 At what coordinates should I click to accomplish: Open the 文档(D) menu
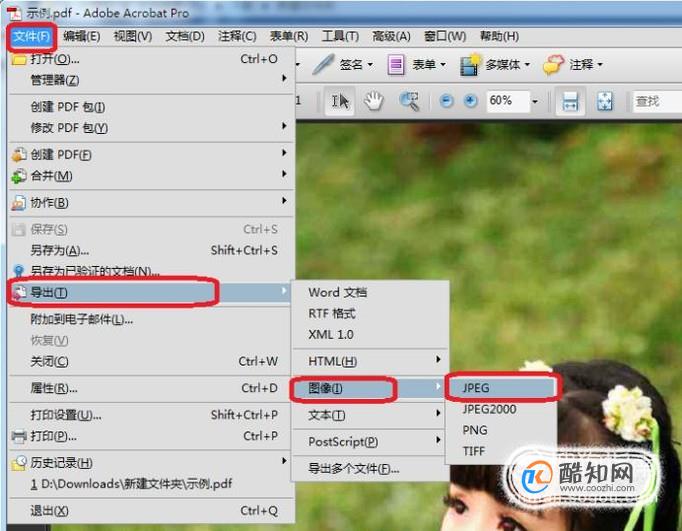[185, 36]
